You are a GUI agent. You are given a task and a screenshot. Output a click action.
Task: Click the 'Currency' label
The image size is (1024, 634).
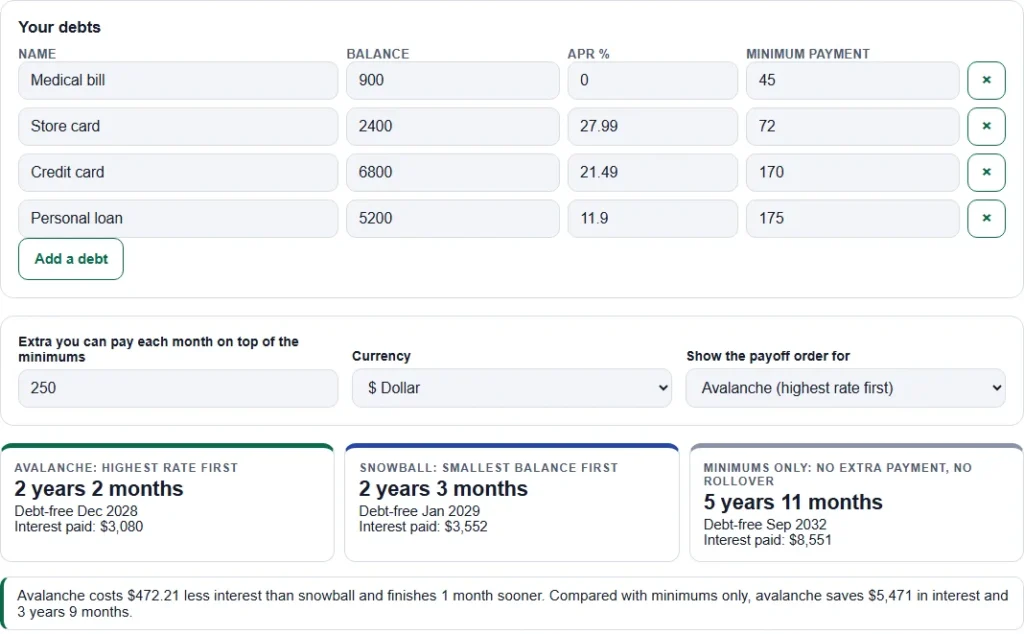tap(381, 357)
